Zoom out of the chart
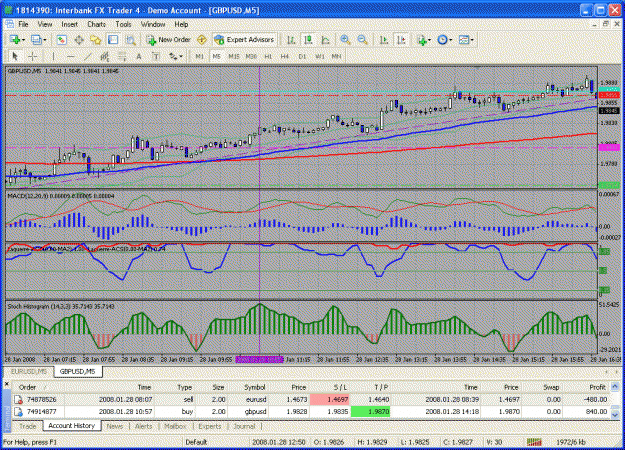 pos(362,40)
